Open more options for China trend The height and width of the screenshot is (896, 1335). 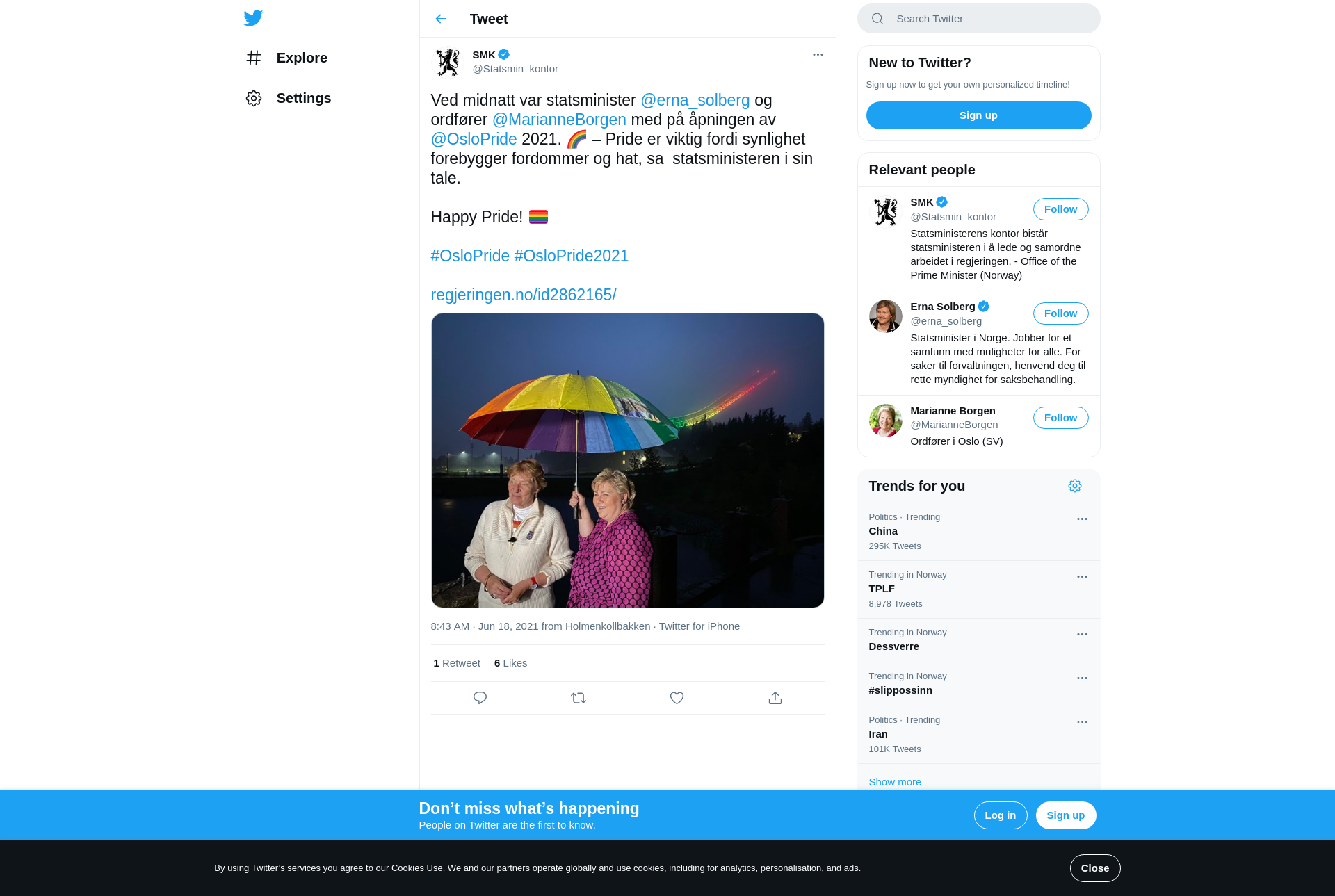tap(1082, 519)
